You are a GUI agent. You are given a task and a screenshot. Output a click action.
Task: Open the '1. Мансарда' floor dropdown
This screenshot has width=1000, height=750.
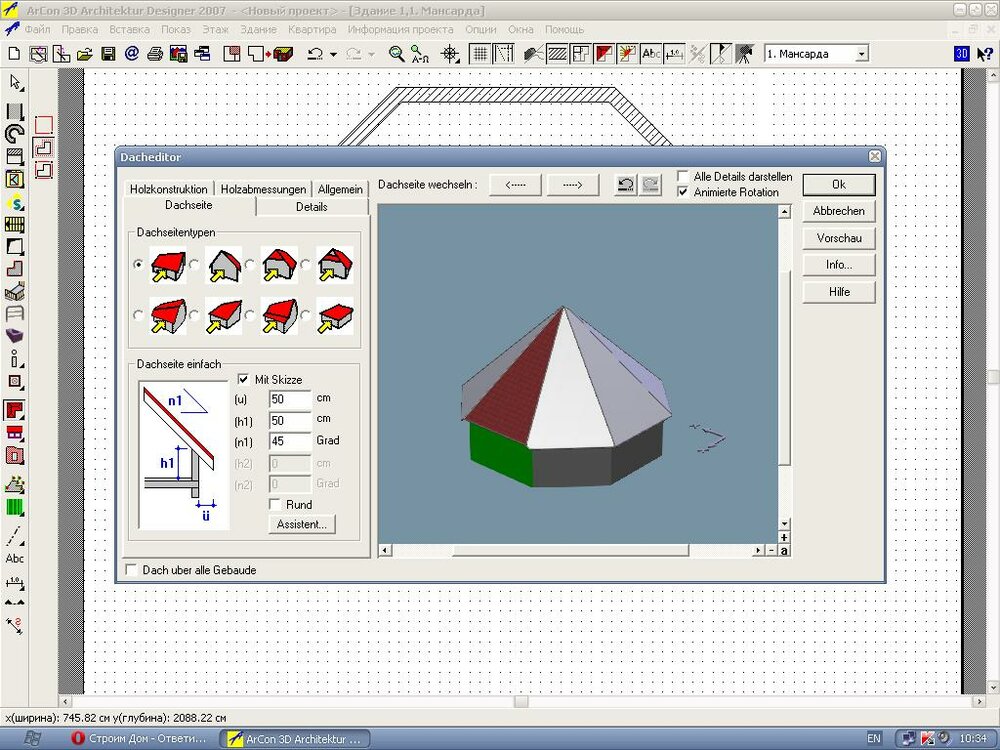(861, 54)
